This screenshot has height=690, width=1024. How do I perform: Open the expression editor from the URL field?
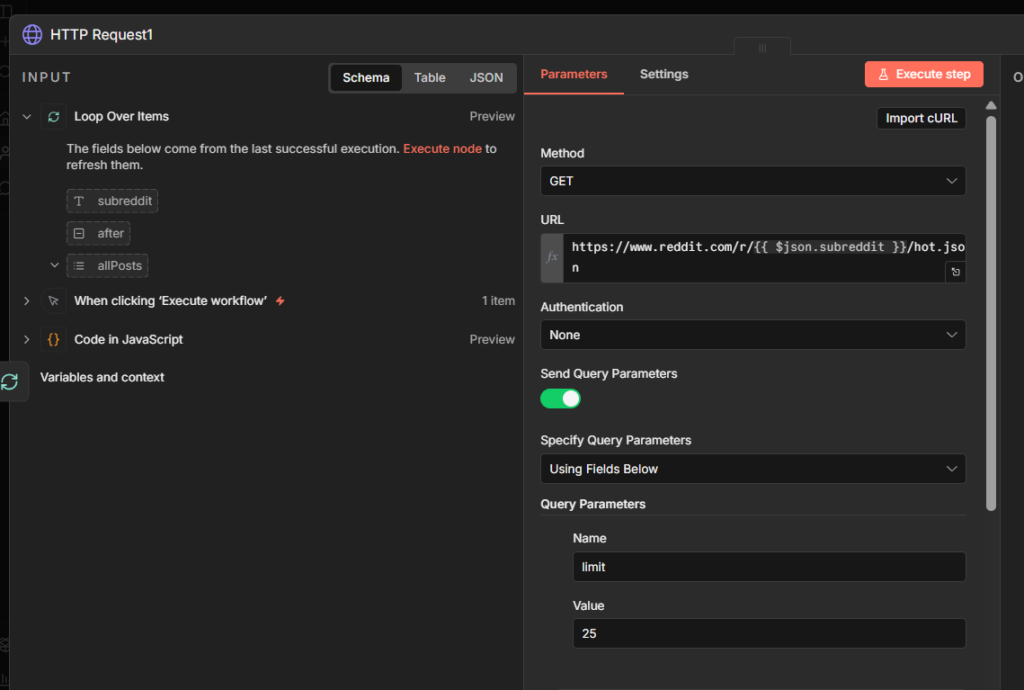[x=955, y=271]
